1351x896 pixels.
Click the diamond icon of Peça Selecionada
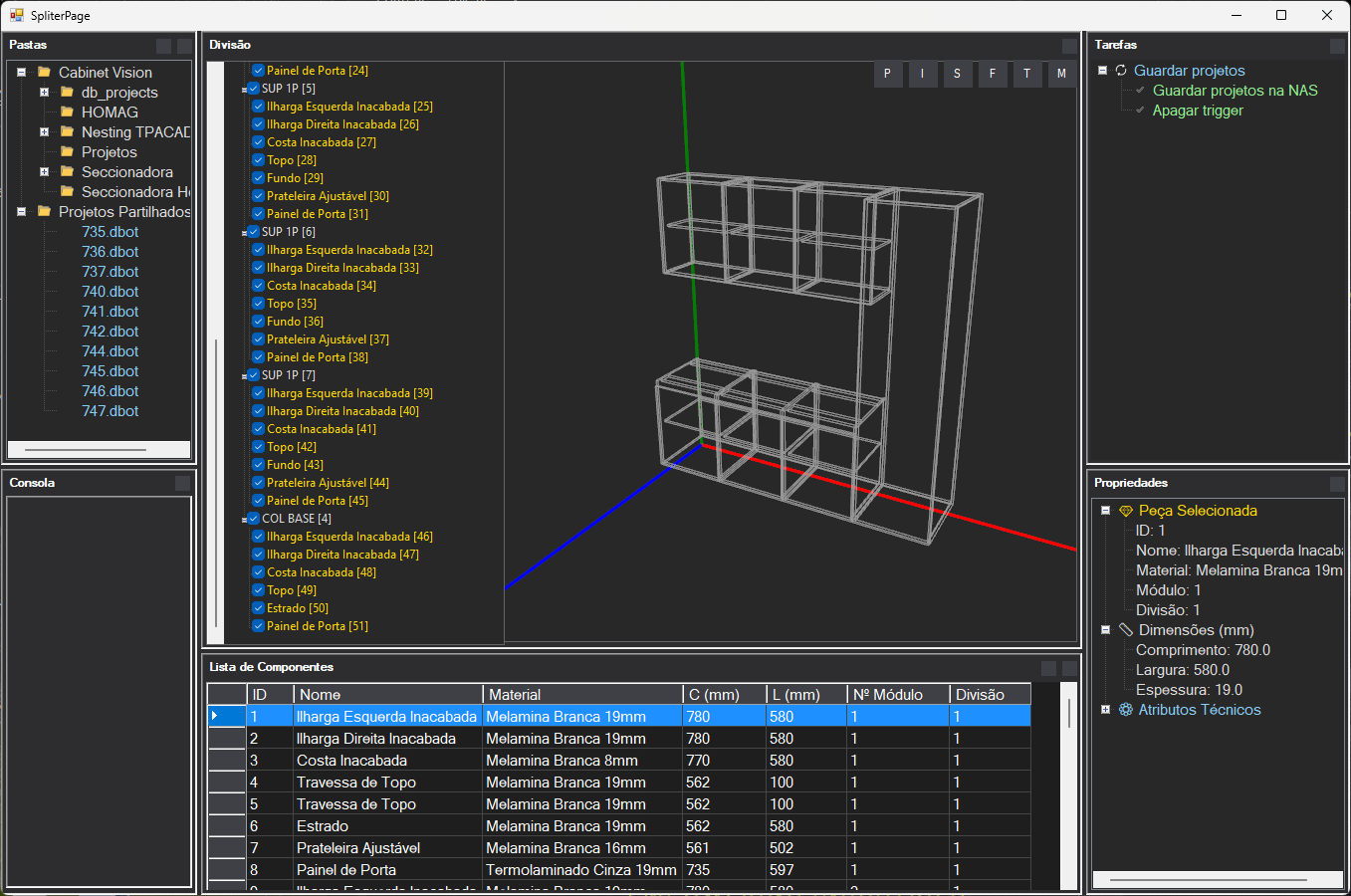coord(1126,511)
